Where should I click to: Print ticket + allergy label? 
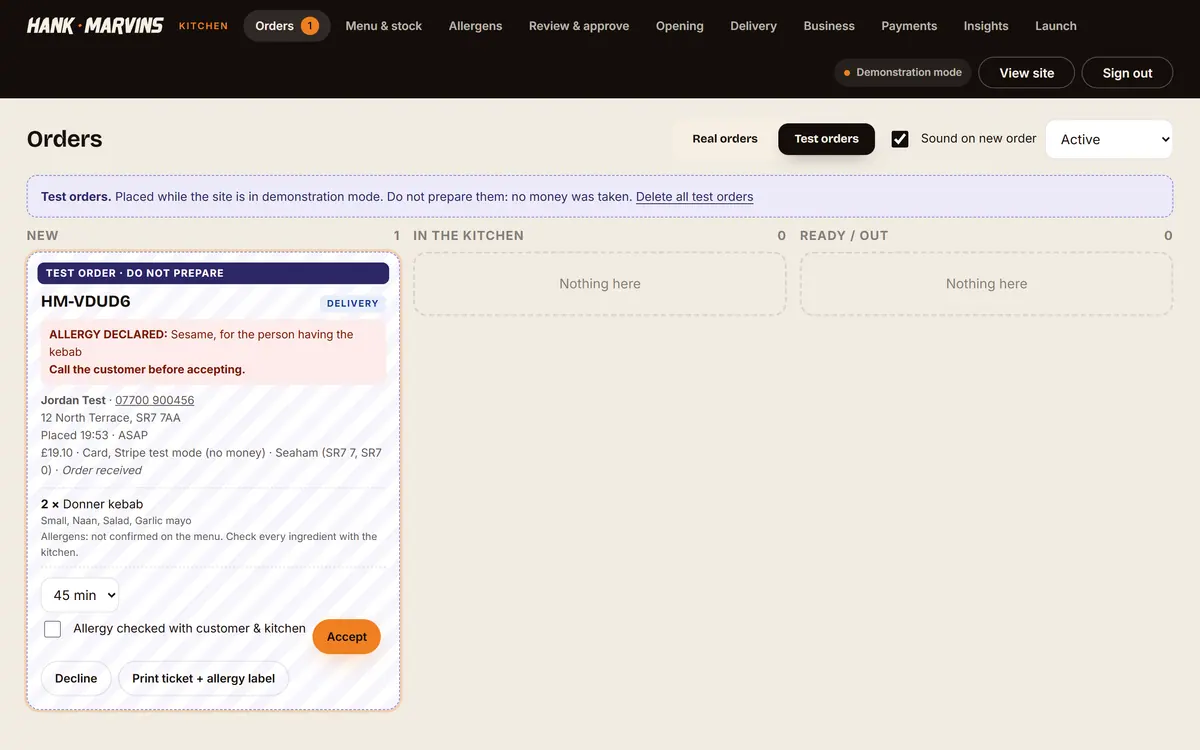[x=204, y=678]
